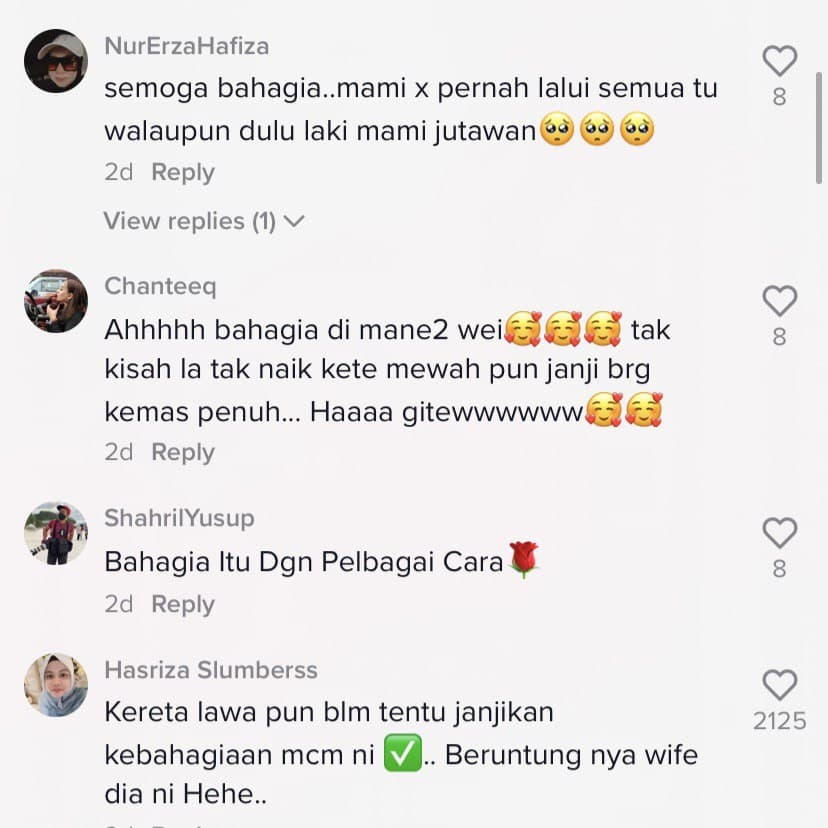Image resolution: width=828 pixels, height=828 pixels.
Task: Click the comments scrollbar on the right
Action: [818, 128]
